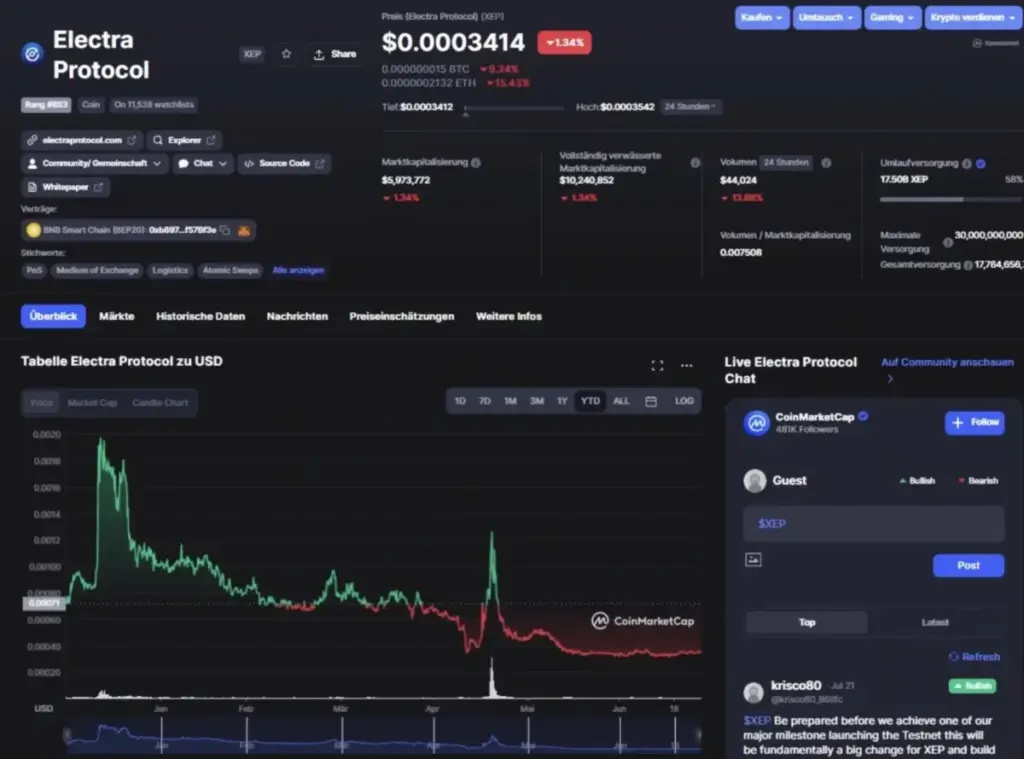Click the Marktkapitalisierung info icon
This screenshot has height=759, width=1024.
[475, 162]
